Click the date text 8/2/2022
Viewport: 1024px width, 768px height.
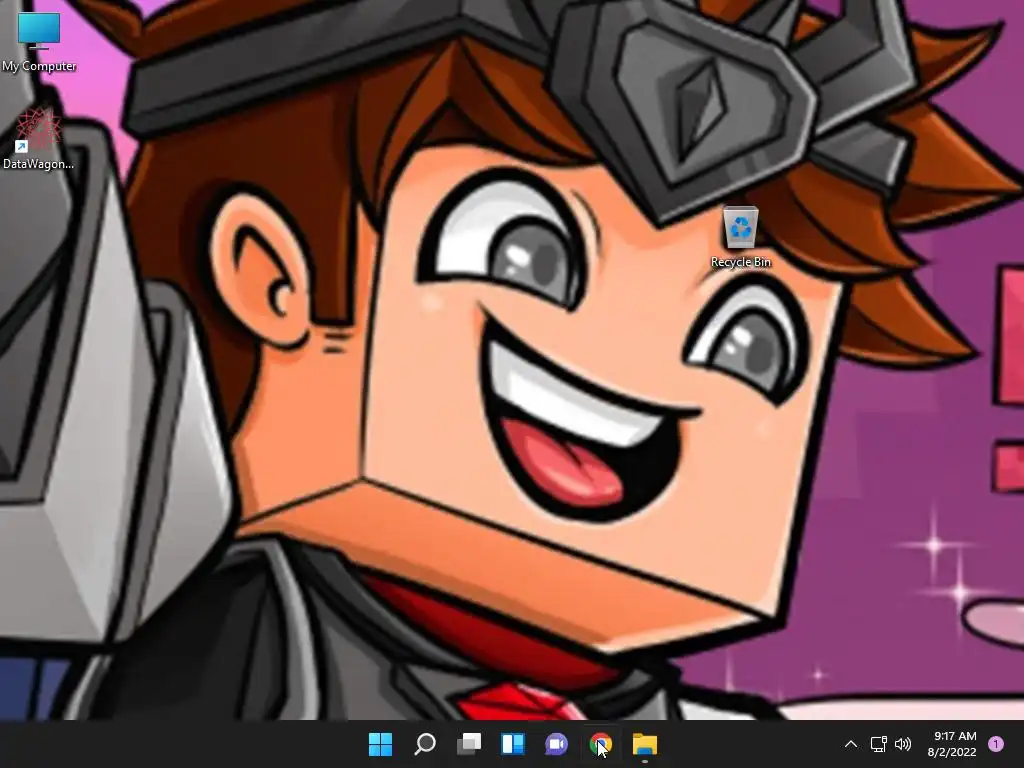click(x=952, y=752)
